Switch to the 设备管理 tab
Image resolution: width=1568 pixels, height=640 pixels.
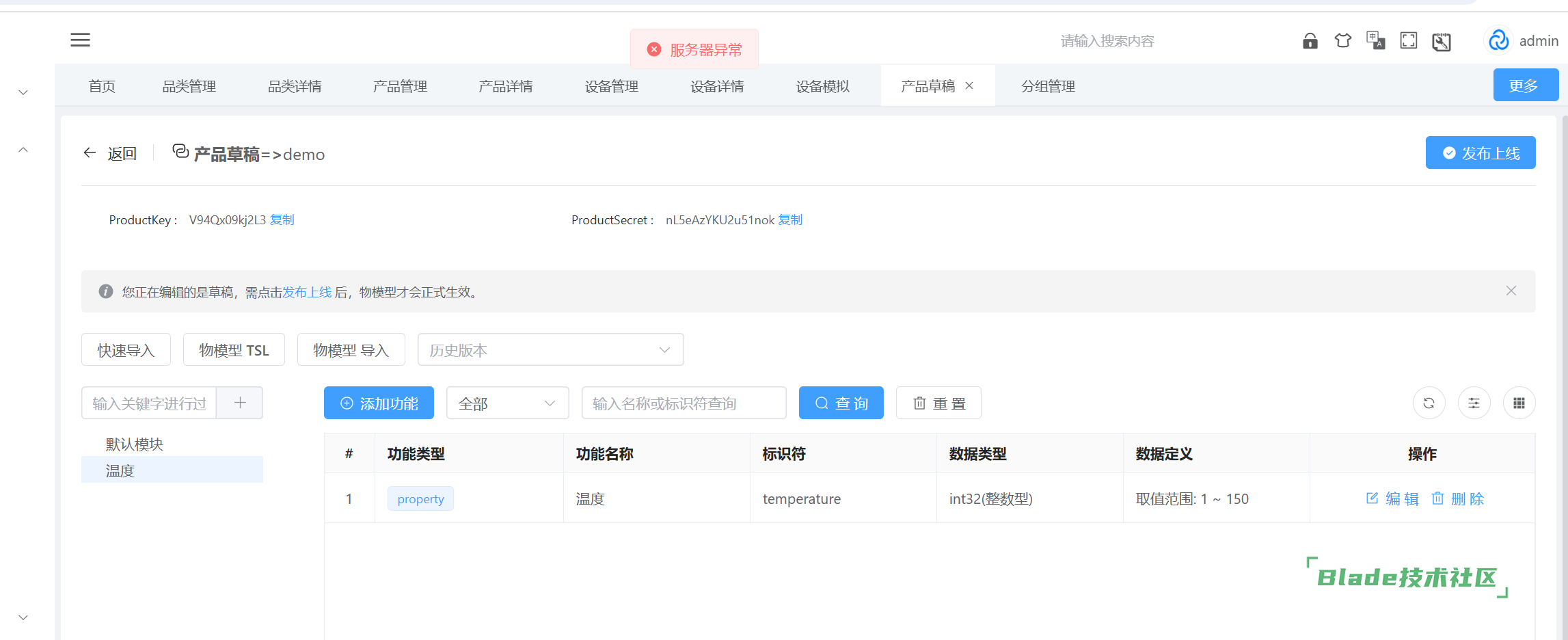611,86
